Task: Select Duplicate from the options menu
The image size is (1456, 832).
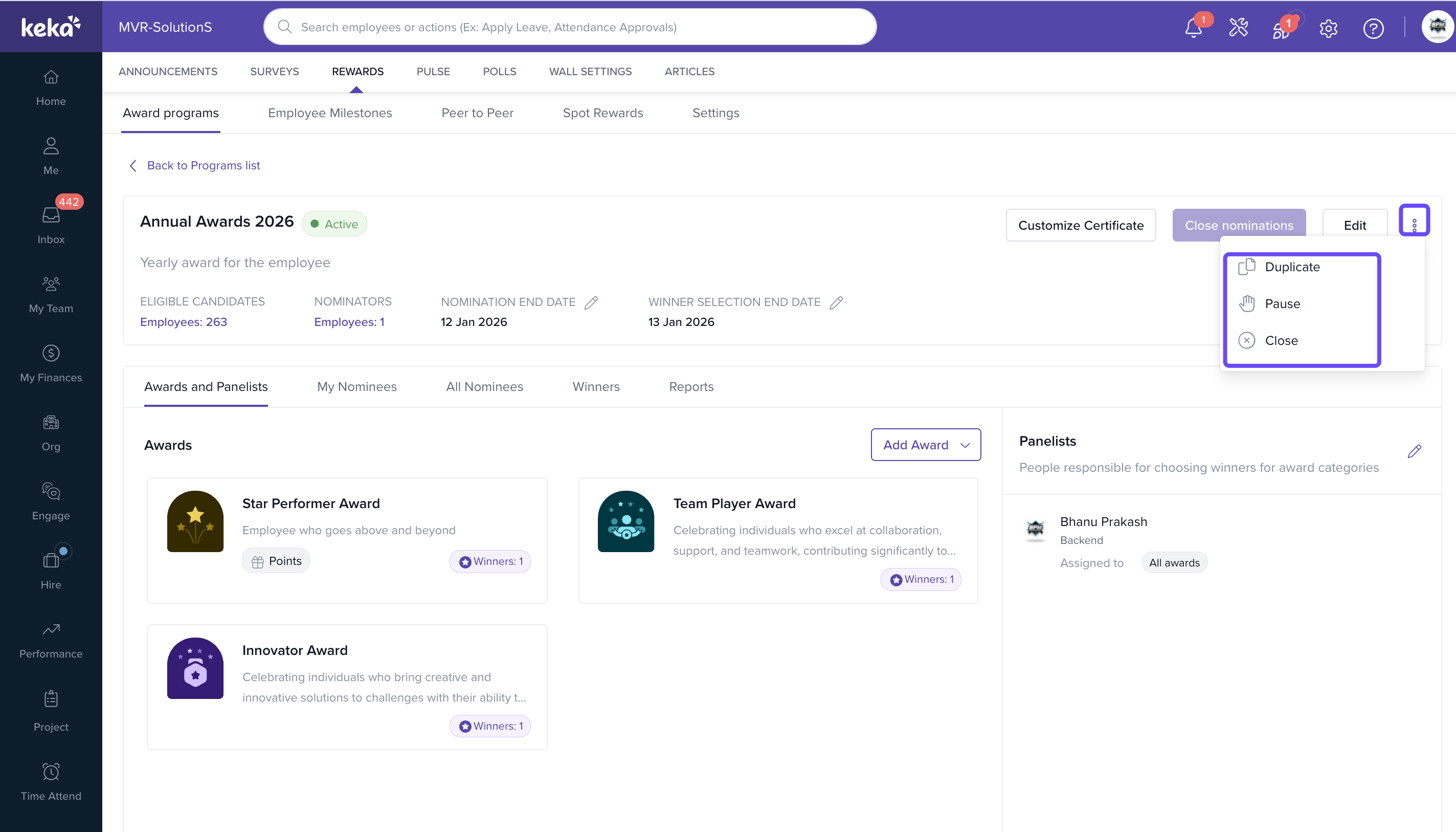Action: [1291, 267]
